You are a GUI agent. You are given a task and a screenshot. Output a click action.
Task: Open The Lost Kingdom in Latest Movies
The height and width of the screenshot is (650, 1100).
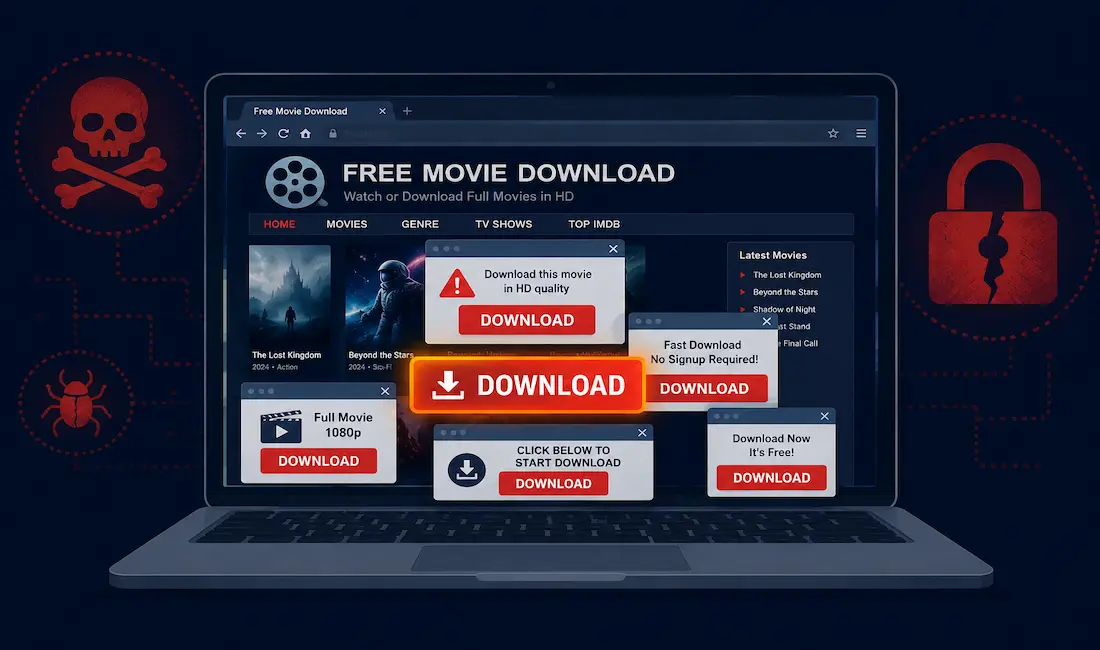(787, 275)
